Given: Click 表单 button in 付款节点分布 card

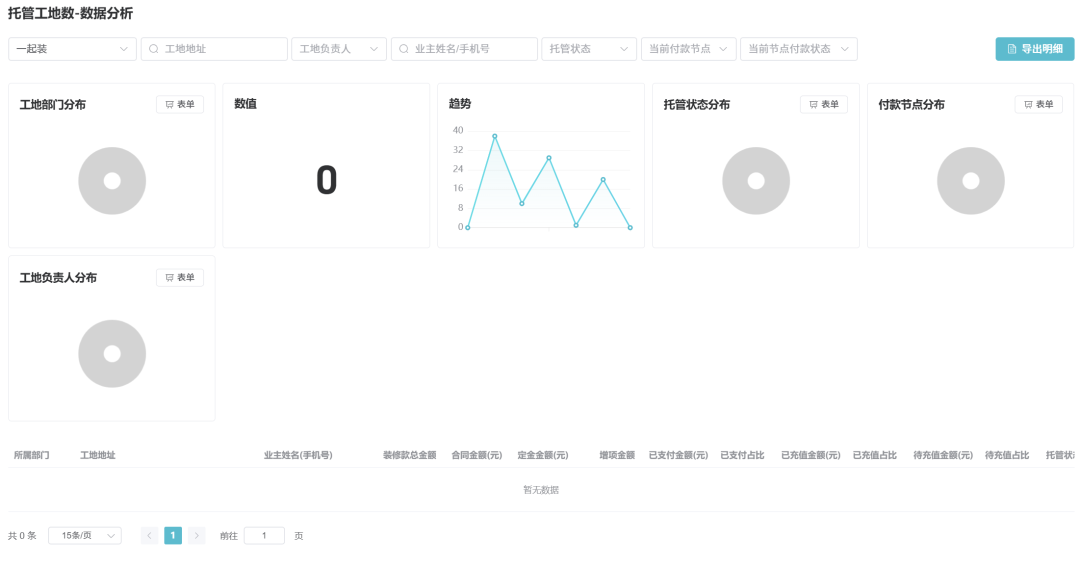Looking at the screenshot, I should tap(1038, 105).
